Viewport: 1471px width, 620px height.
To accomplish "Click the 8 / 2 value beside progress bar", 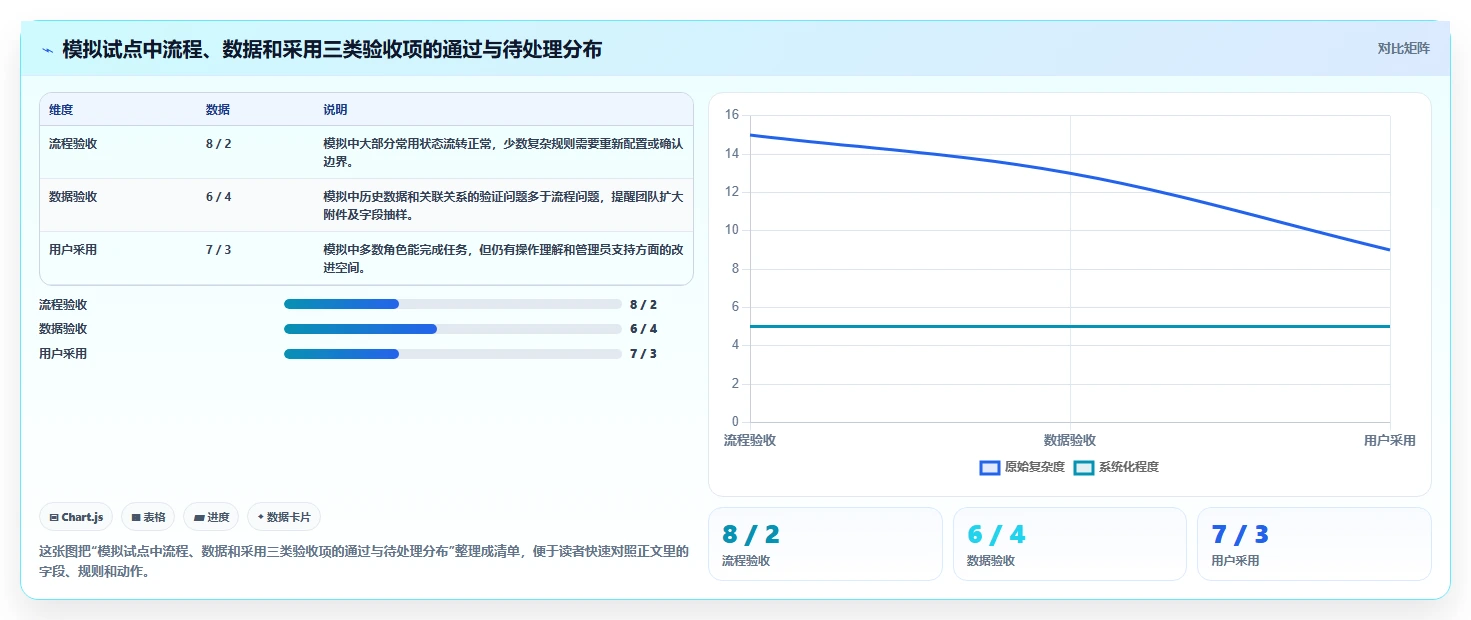I will coord(643,304).
